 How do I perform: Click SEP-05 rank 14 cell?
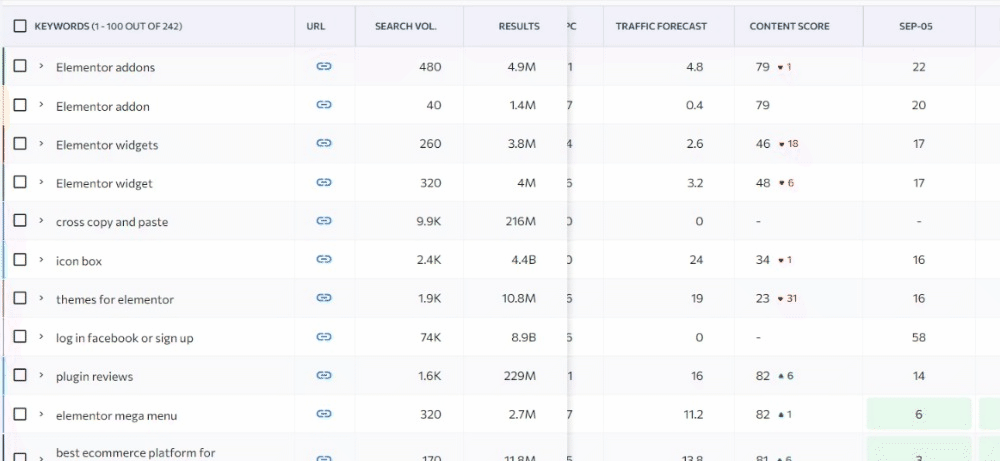919,376
